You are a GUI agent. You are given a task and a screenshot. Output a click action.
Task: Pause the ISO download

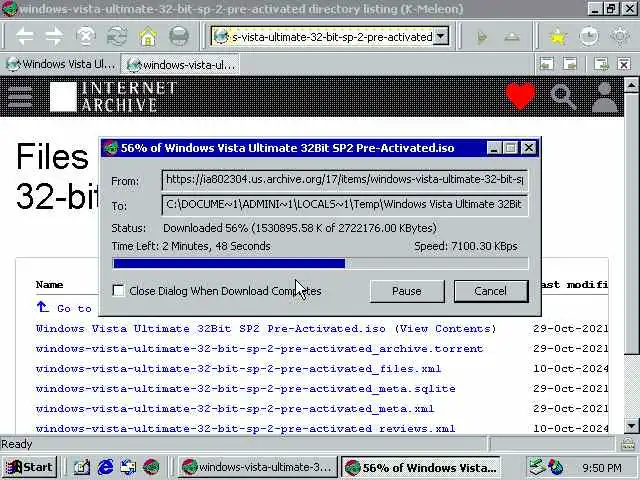[x=407, y=291]
